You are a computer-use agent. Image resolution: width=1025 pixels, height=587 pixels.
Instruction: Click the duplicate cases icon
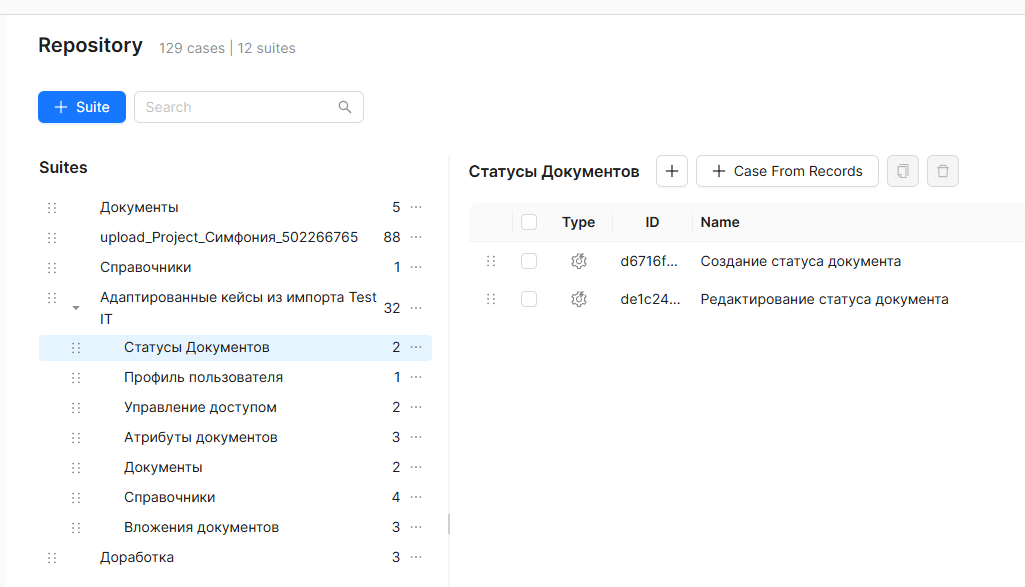click(x=902, y=171)
